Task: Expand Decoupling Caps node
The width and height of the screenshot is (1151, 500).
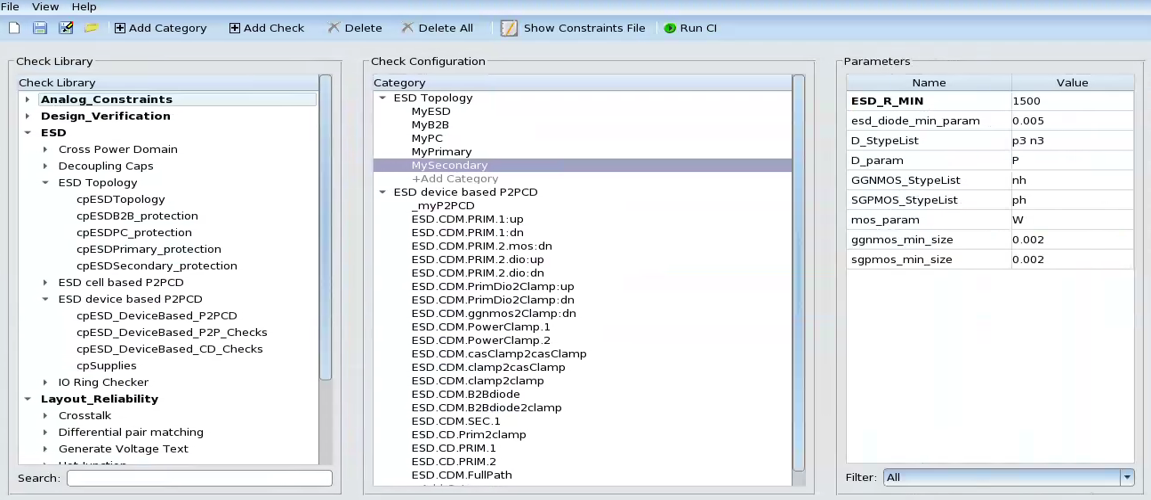Action: pyautogui.click(x=46, y=166)
